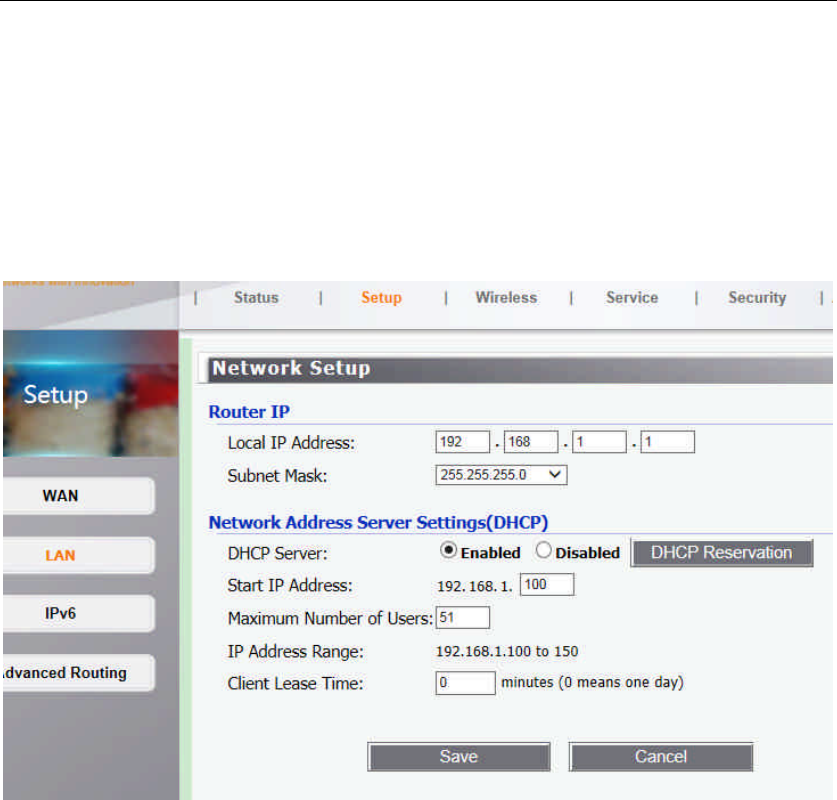Click the Client Lease Time label
This screenshot has width=837, height=800.
coord(295,684)
